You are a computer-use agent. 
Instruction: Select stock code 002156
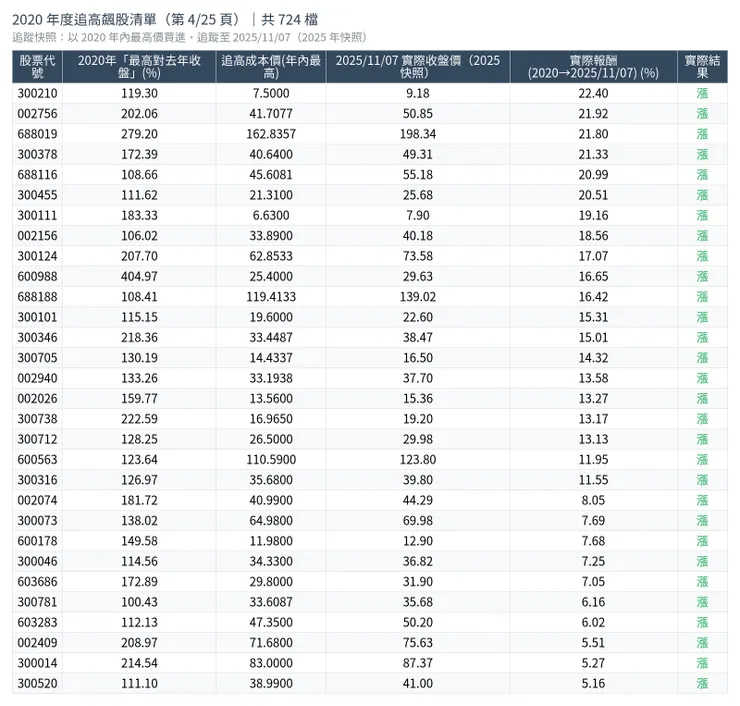coord(37,235)
